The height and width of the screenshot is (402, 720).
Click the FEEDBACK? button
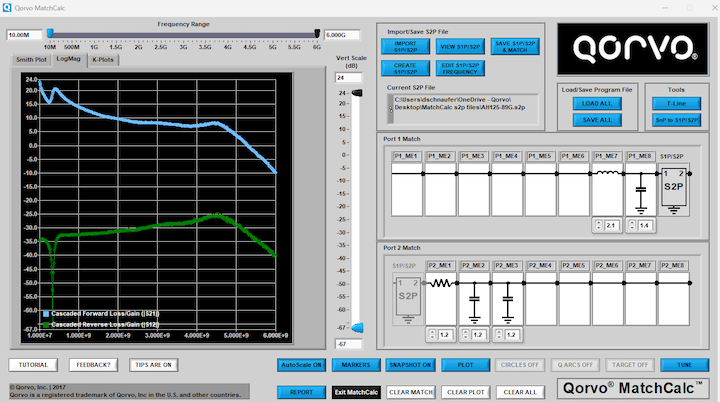tap(93, 365)
